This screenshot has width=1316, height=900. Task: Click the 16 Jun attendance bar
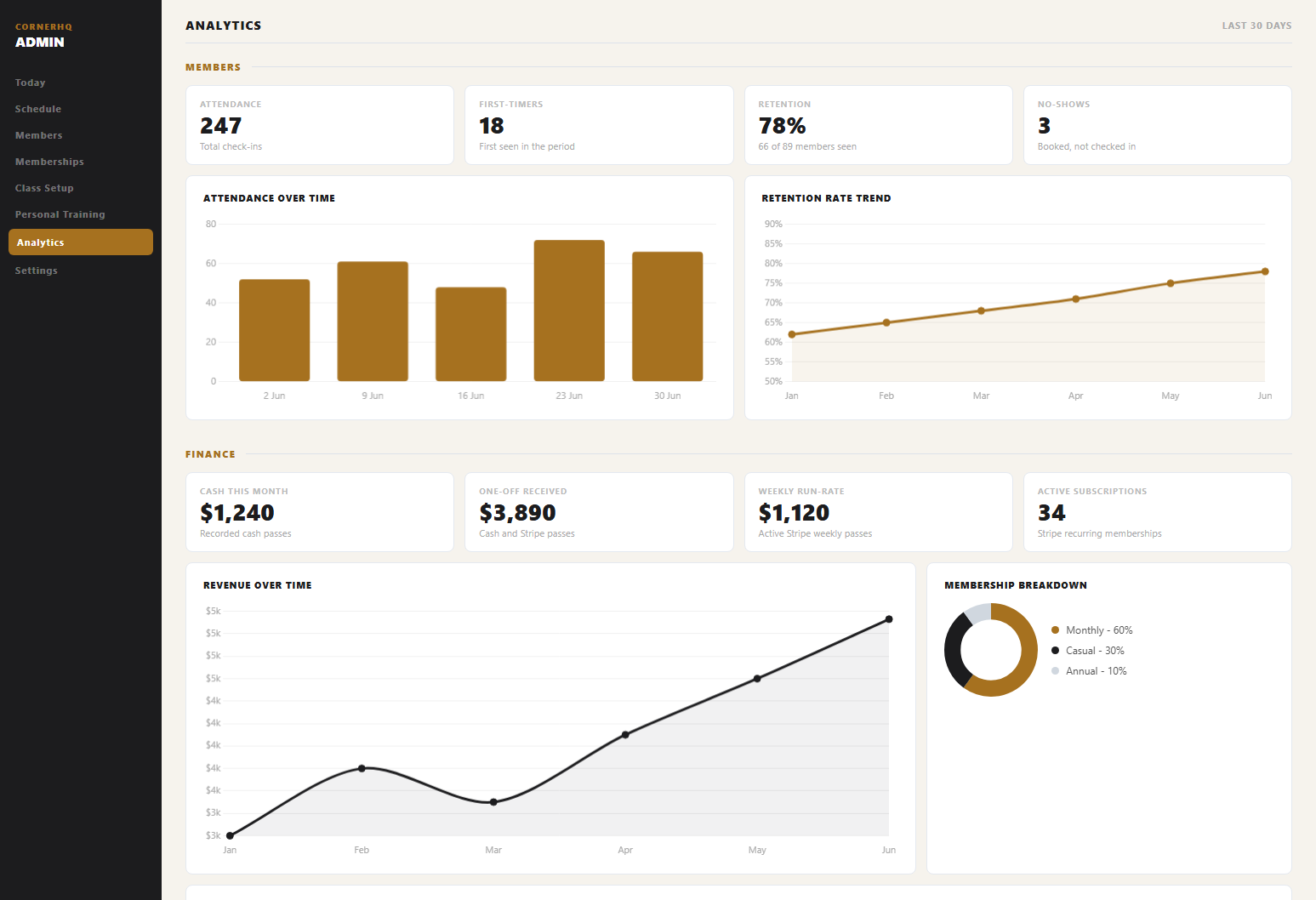click(x=470, y=334)
